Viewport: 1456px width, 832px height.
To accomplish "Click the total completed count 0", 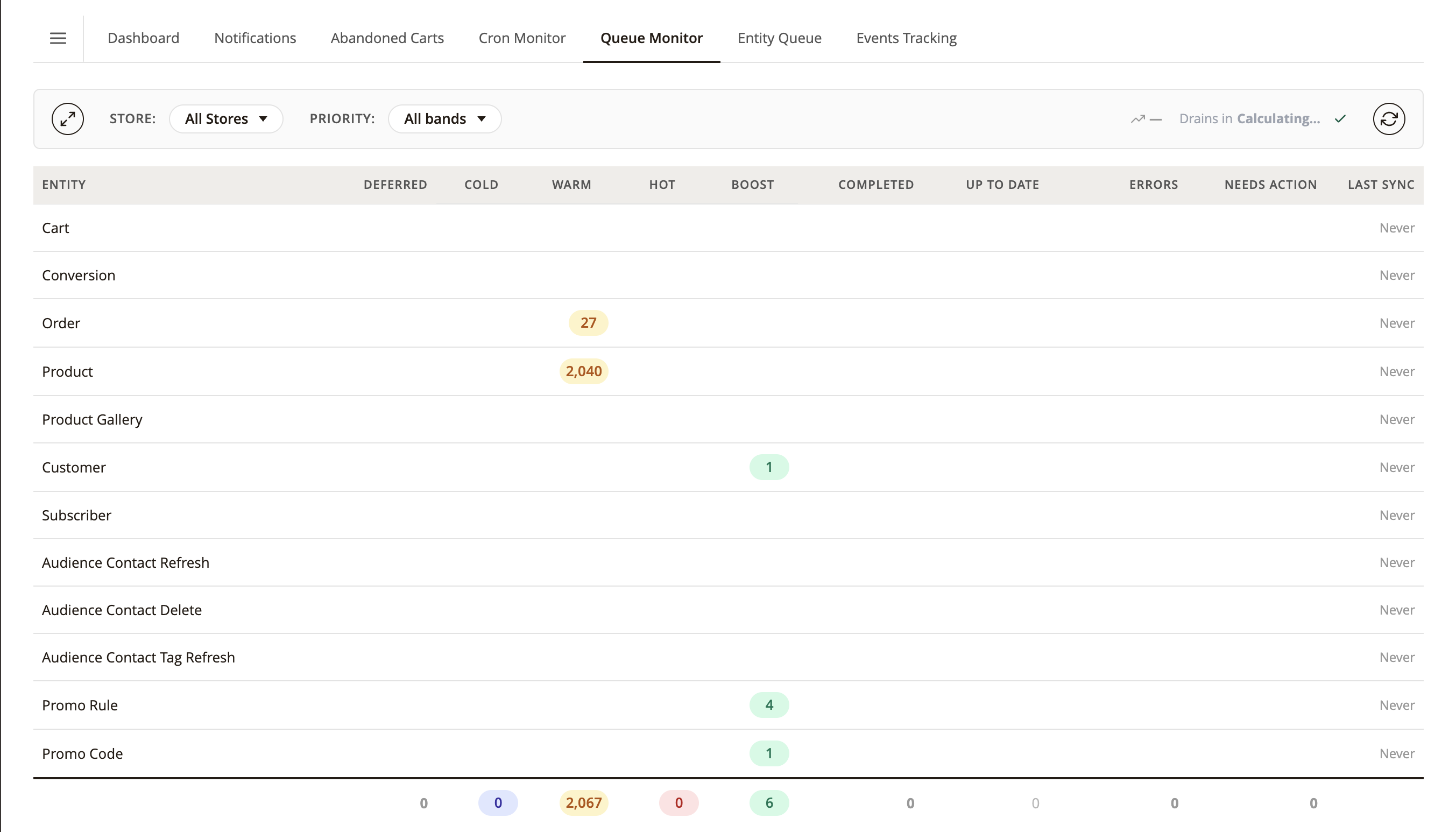I will click(910, 803).
